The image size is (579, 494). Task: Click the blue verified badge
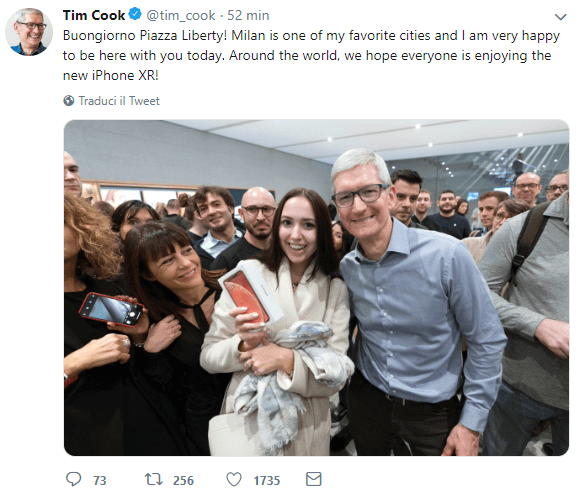click(135, 15)
